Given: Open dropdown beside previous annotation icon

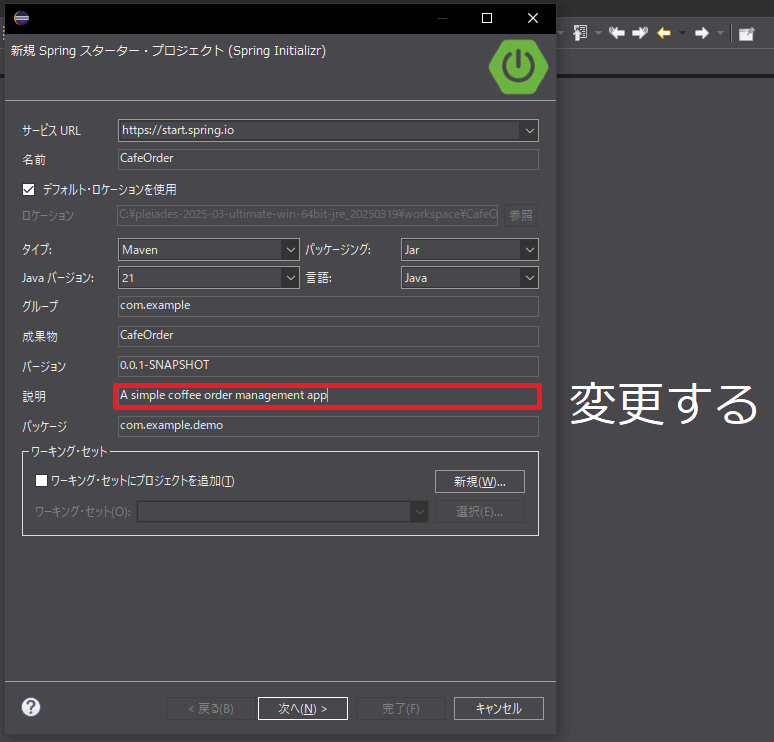Looking at the screenshot, I should pyautogui.click(x=598, y=33).
